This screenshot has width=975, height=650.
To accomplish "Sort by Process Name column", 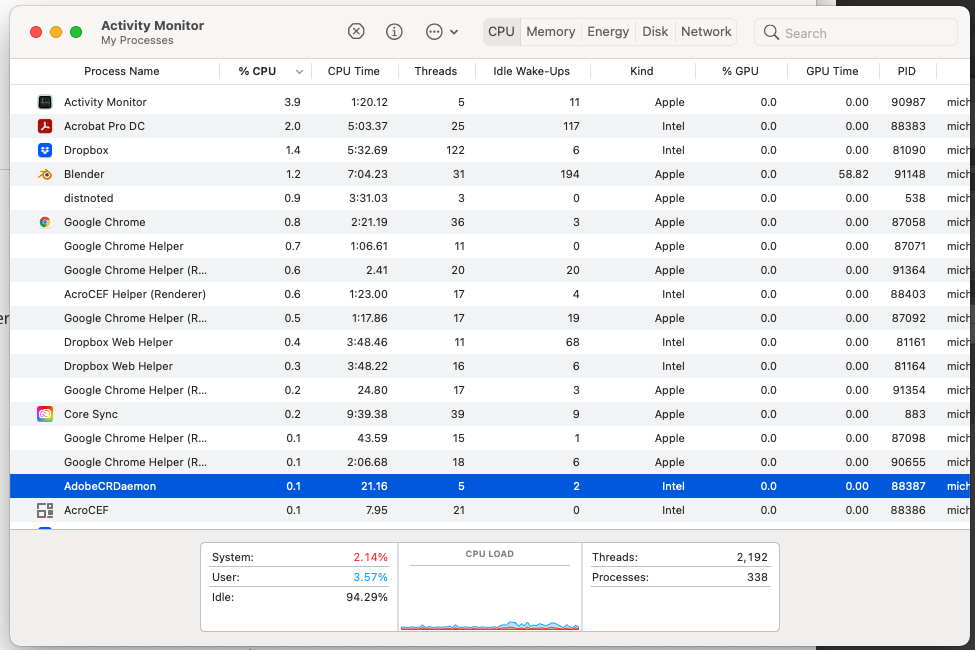I will click(121, 72).
